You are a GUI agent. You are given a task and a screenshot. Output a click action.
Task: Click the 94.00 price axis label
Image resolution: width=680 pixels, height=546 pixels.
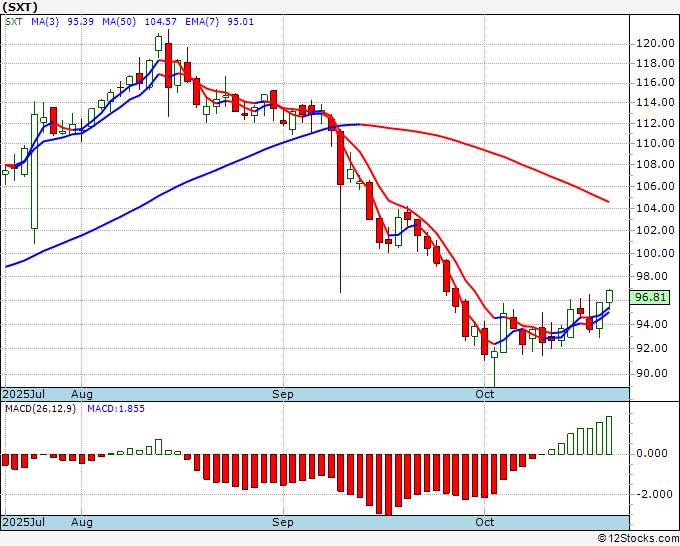click(652, 324)
